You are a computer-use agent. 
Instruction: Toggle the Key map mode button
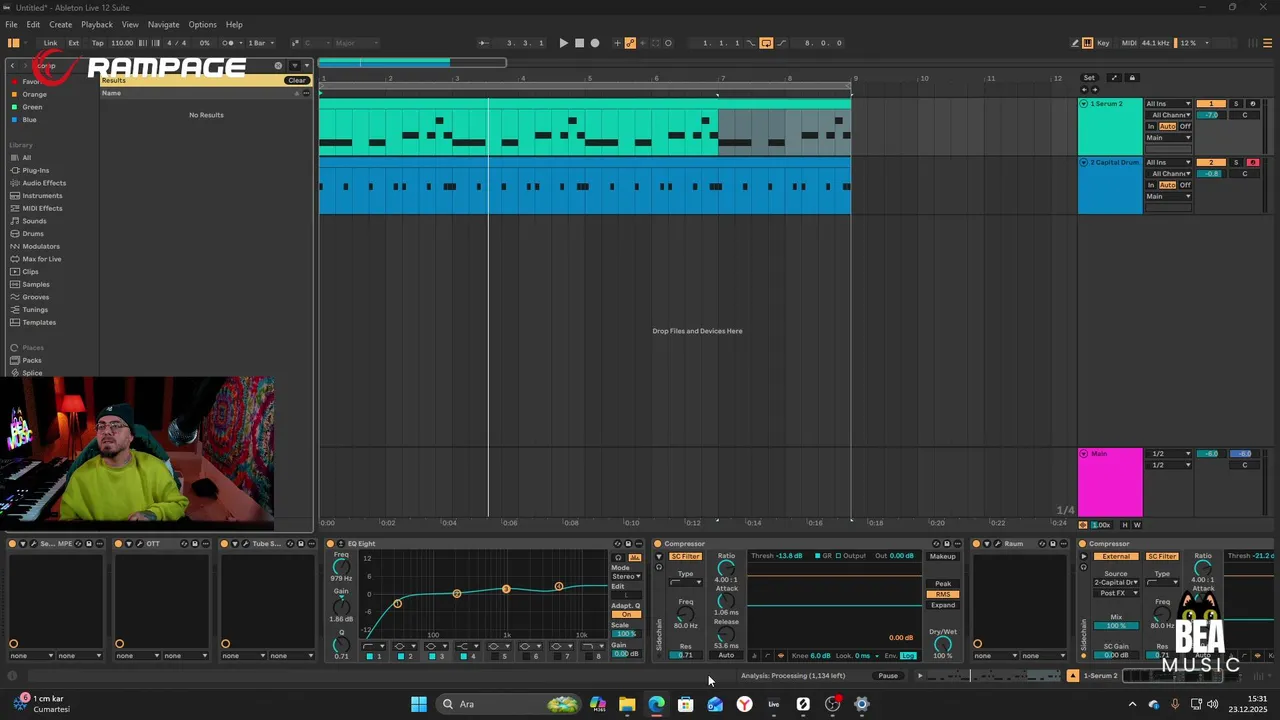tap(1103, 43)
